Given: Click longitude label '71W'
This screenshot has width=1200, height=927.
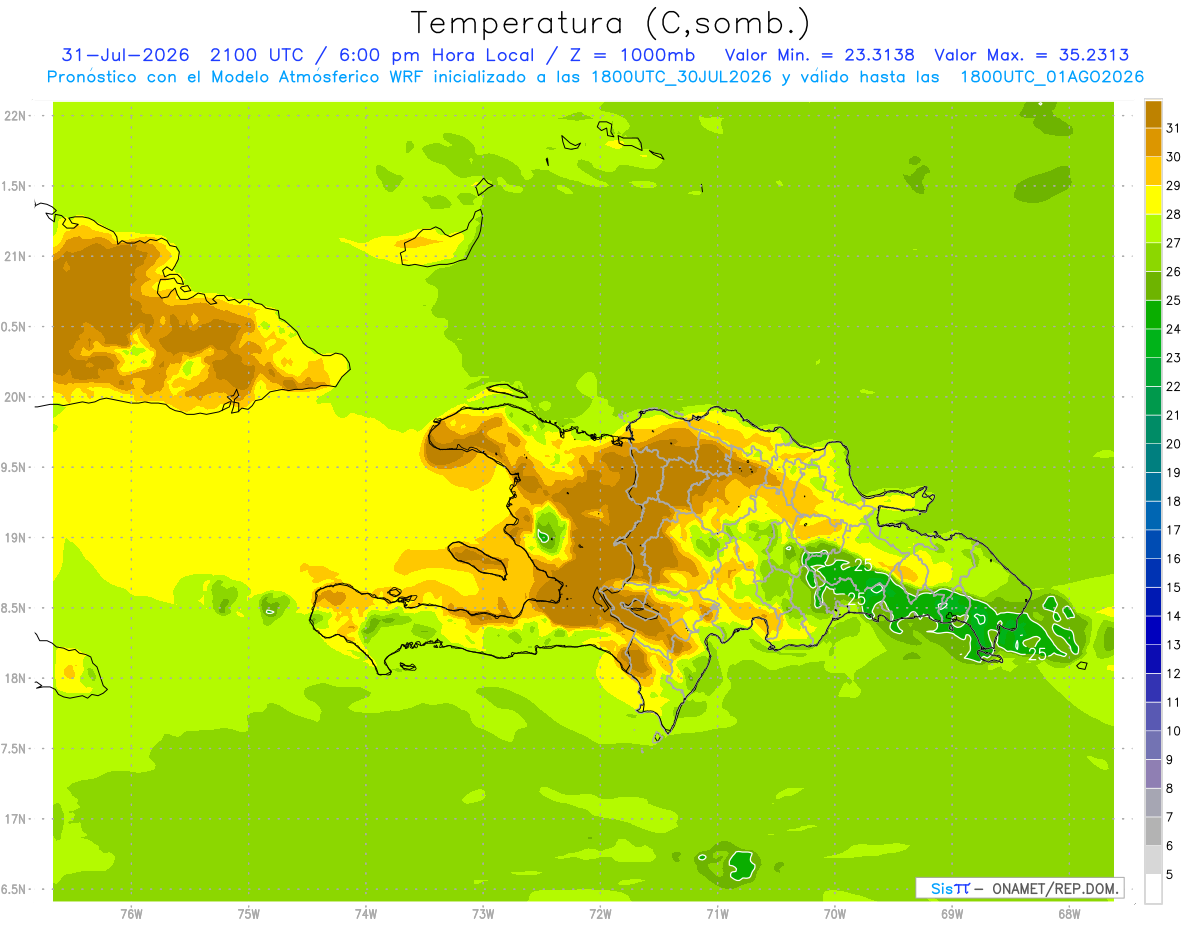Looking at the screenshot, I should click(717, 914).
